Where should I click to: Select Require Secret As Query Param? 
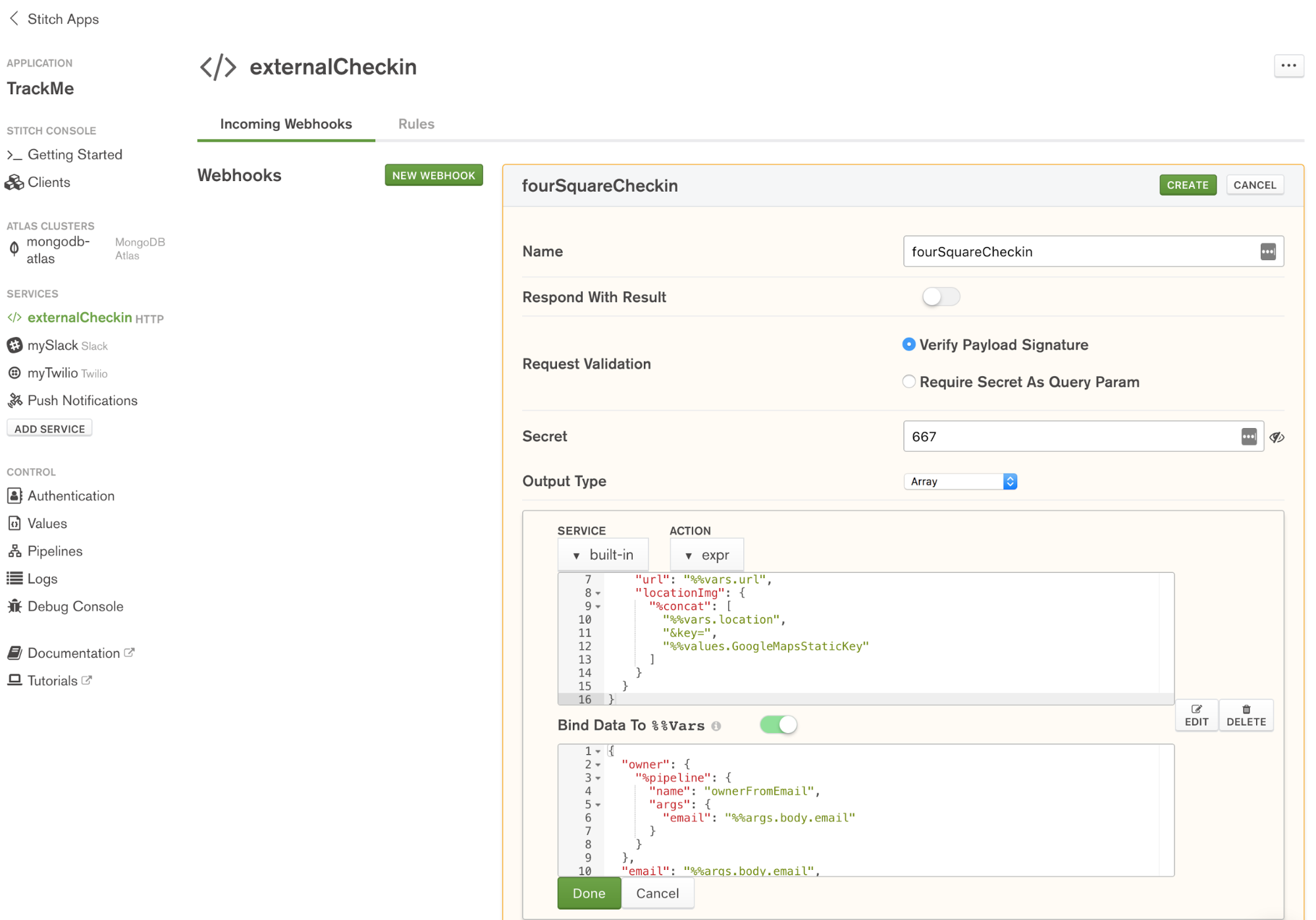point(909,381)
